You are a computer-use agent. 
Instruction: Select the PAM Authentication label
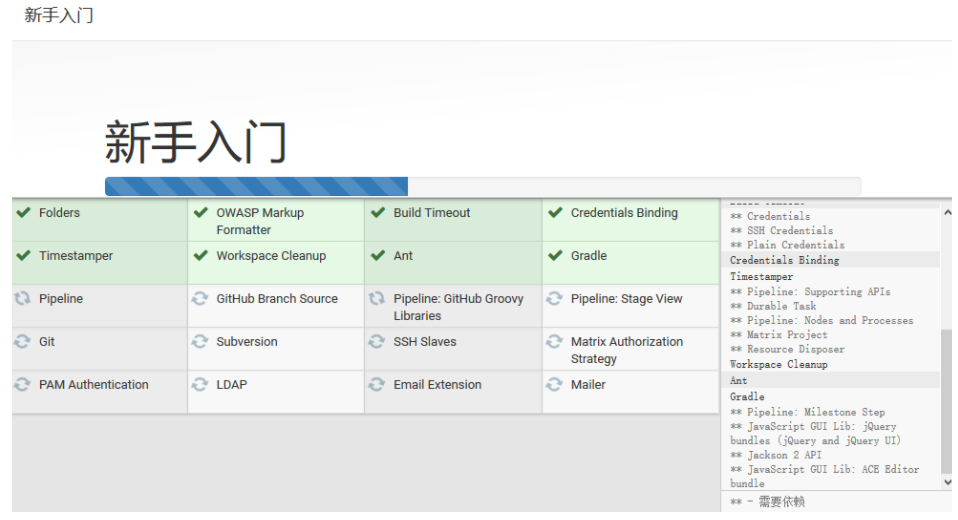point(93,384)
